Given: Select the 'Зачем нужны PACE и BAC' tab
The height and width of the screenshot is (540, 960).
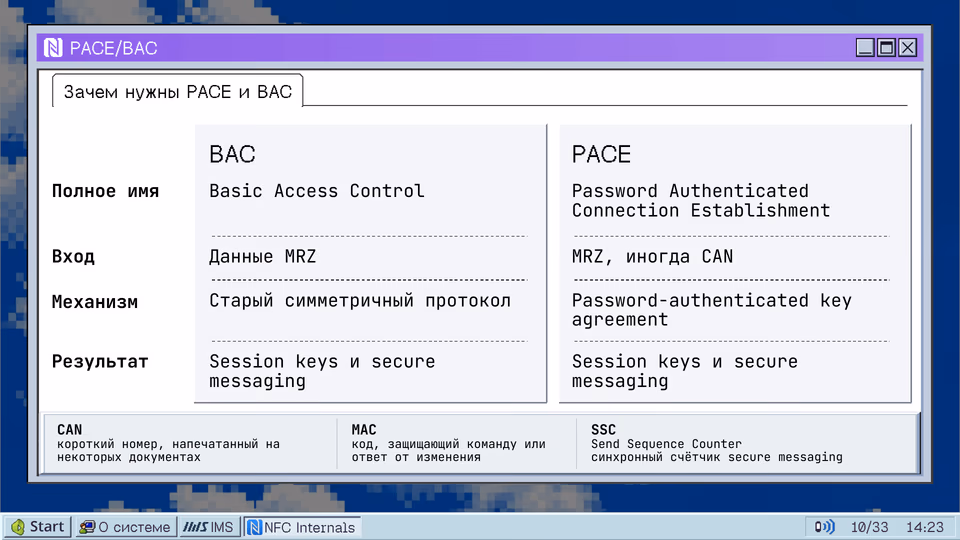Looking at the screenshot, I should pos(178,91).
